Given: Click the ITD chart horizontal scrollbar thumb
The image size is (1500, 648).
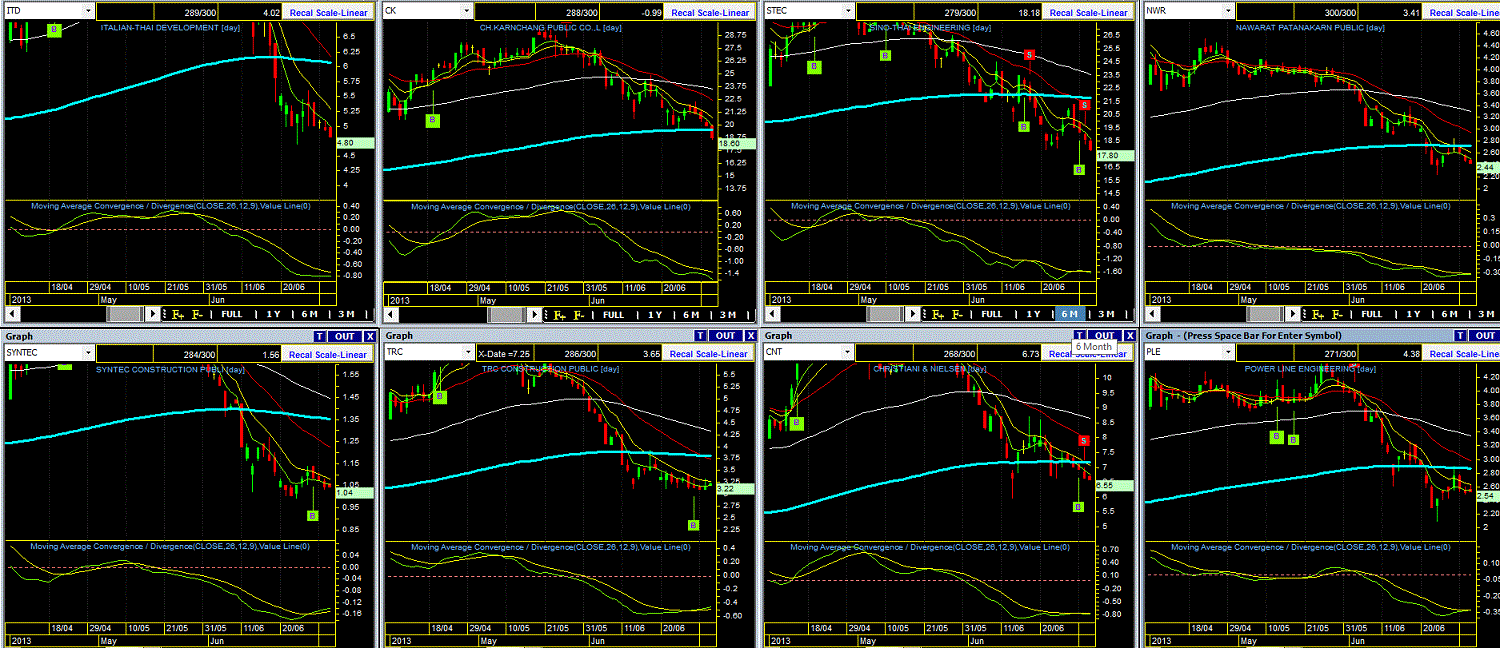Looking at the screenshot, I should coord(124,314).
